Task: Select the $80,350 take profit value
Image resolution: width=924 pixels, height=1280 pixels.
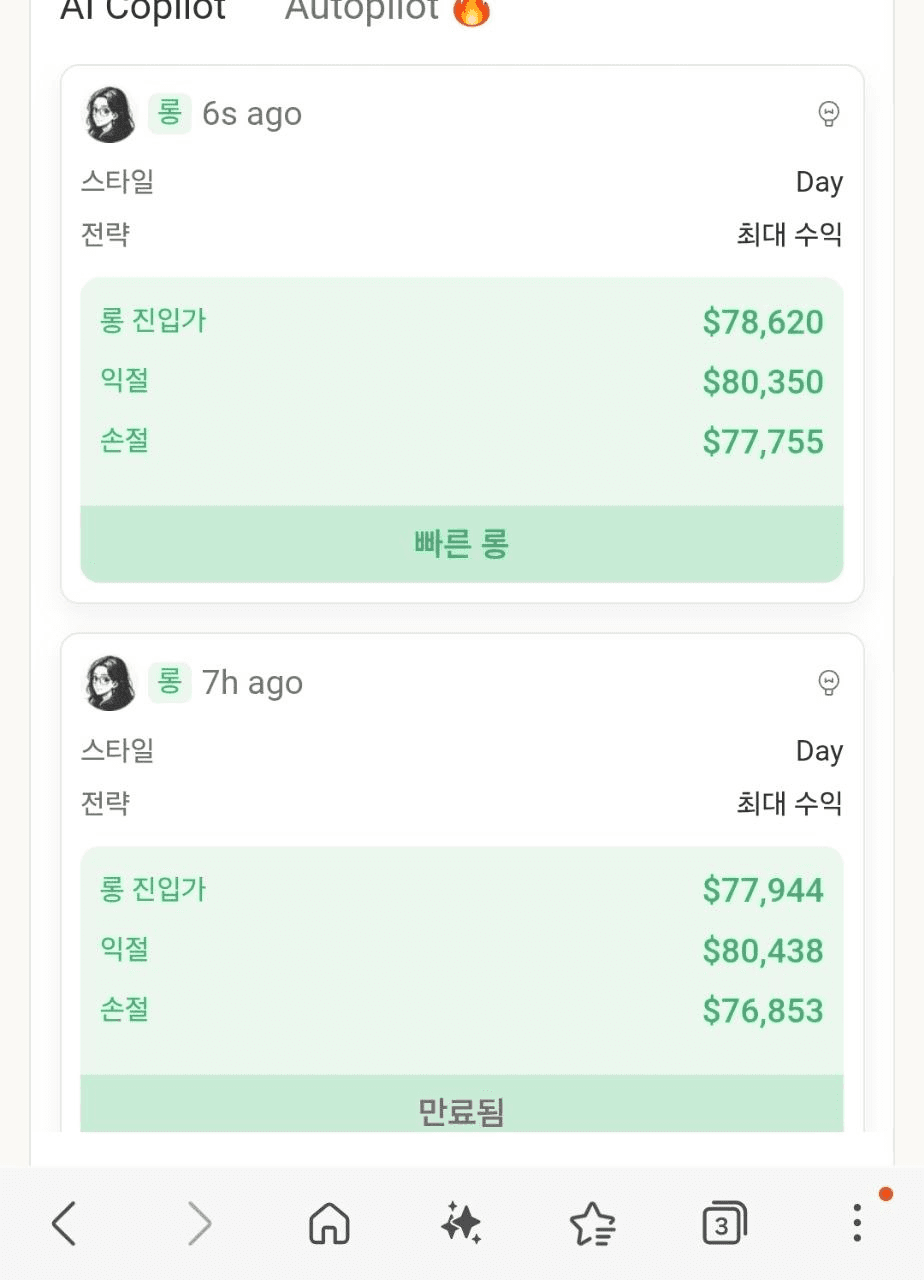Action: coord(763,382)
